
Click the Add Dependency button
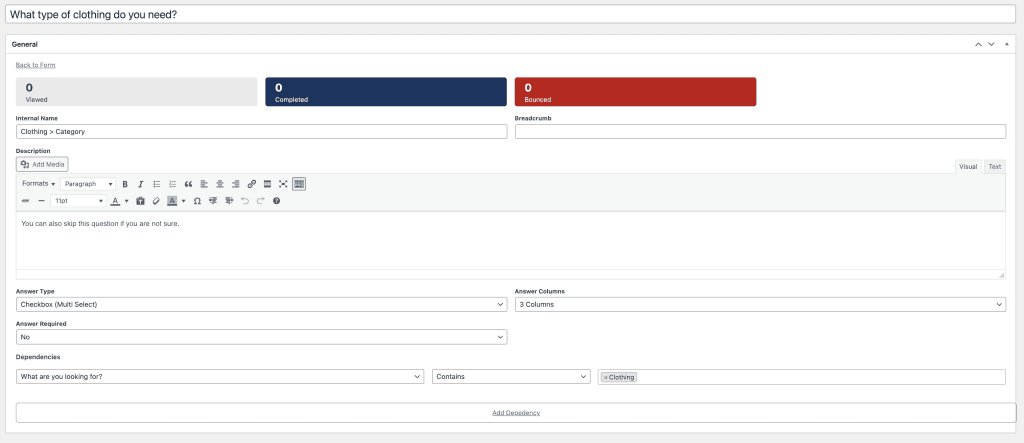pos(516,413)
